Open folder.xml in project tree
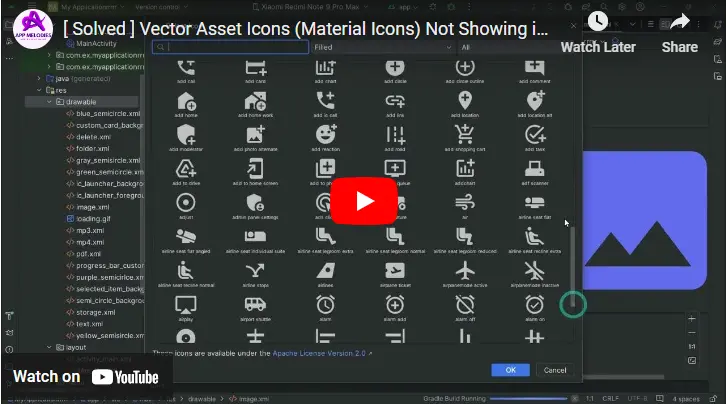This screenshot has height=404, width=726. pos(88,149)
